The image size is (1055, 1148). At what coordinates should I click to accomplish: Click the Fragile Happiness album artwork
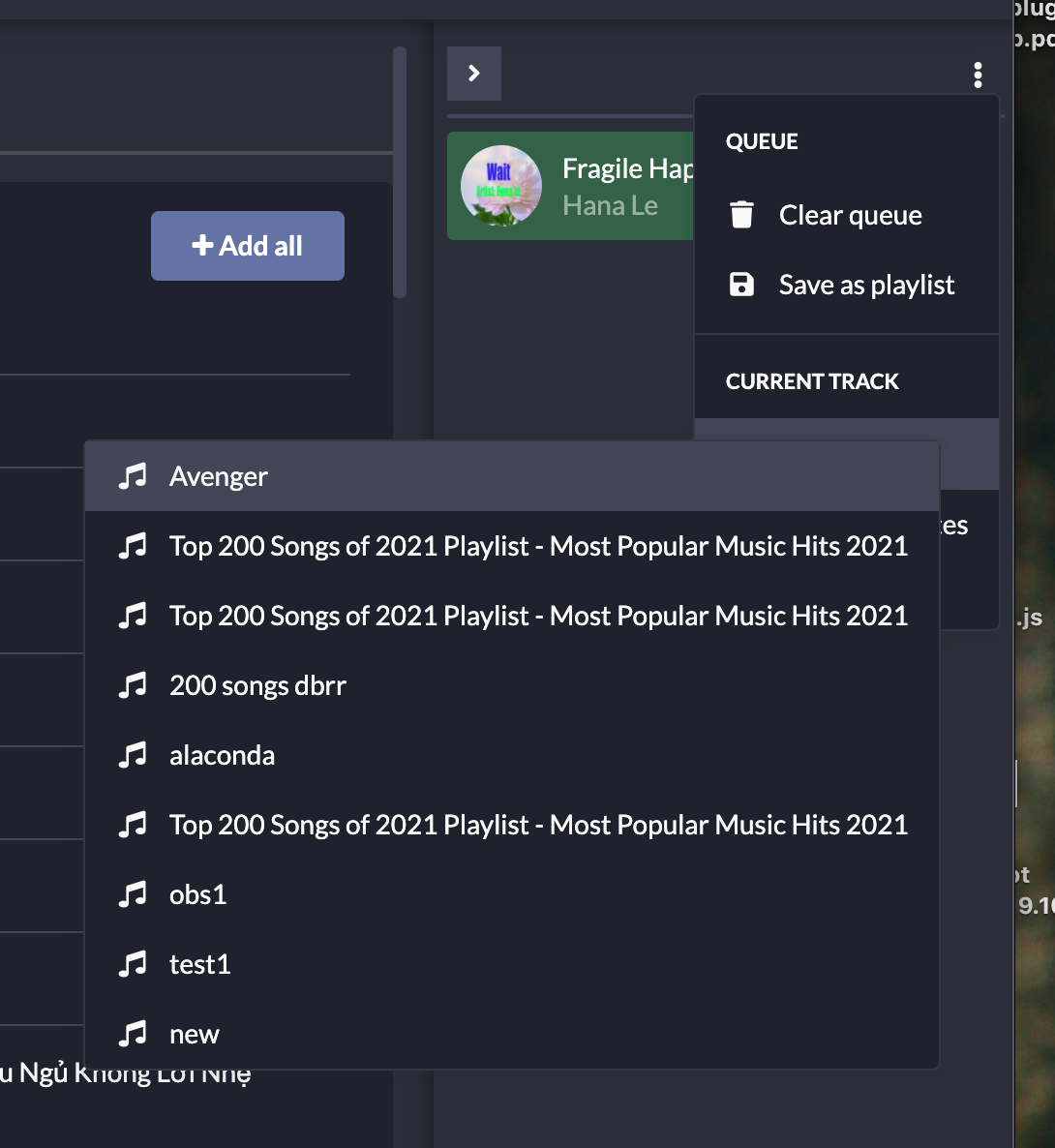pos(500,186)
